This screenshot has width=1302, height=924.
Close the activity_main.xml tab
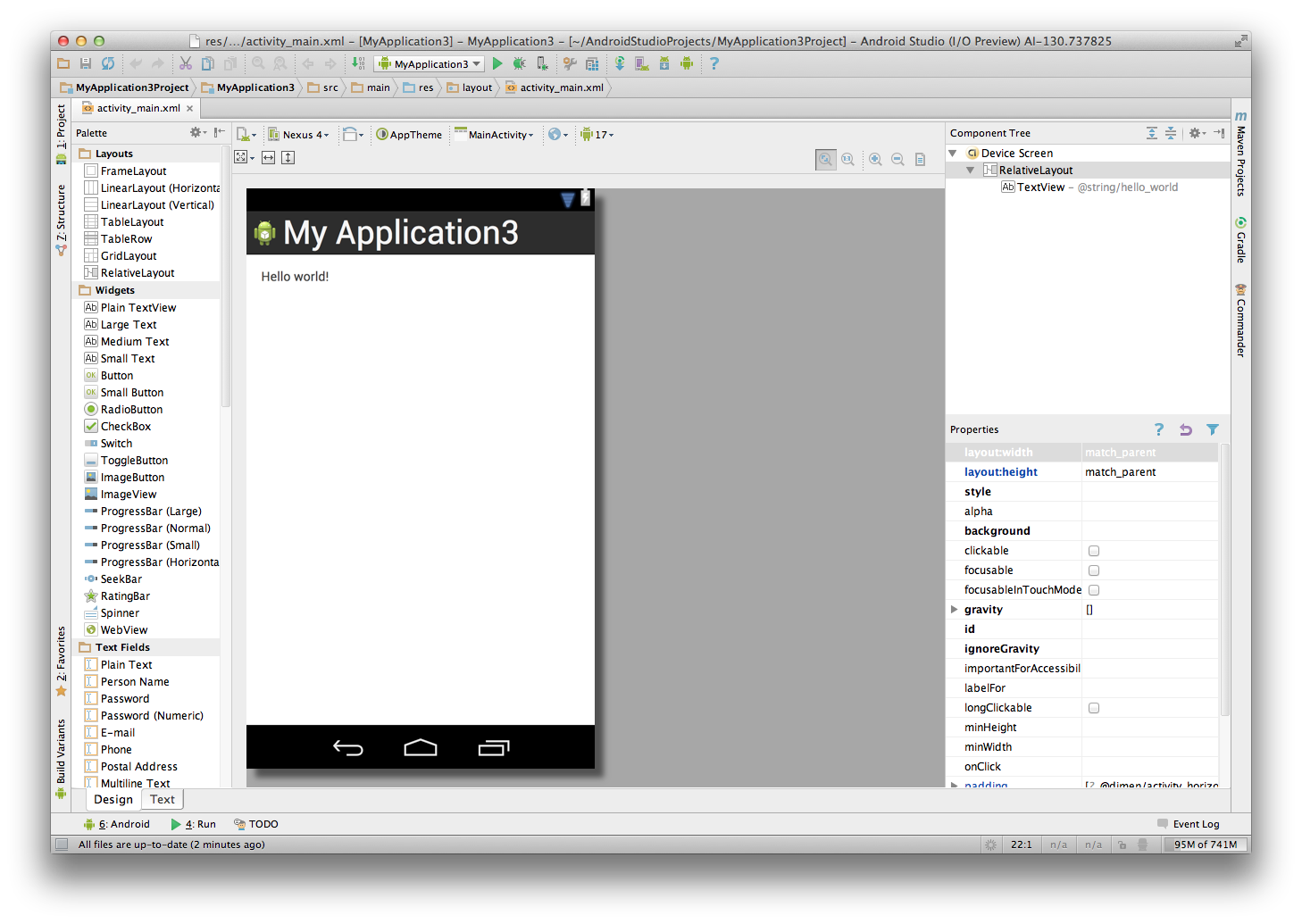tap(189, 108)
